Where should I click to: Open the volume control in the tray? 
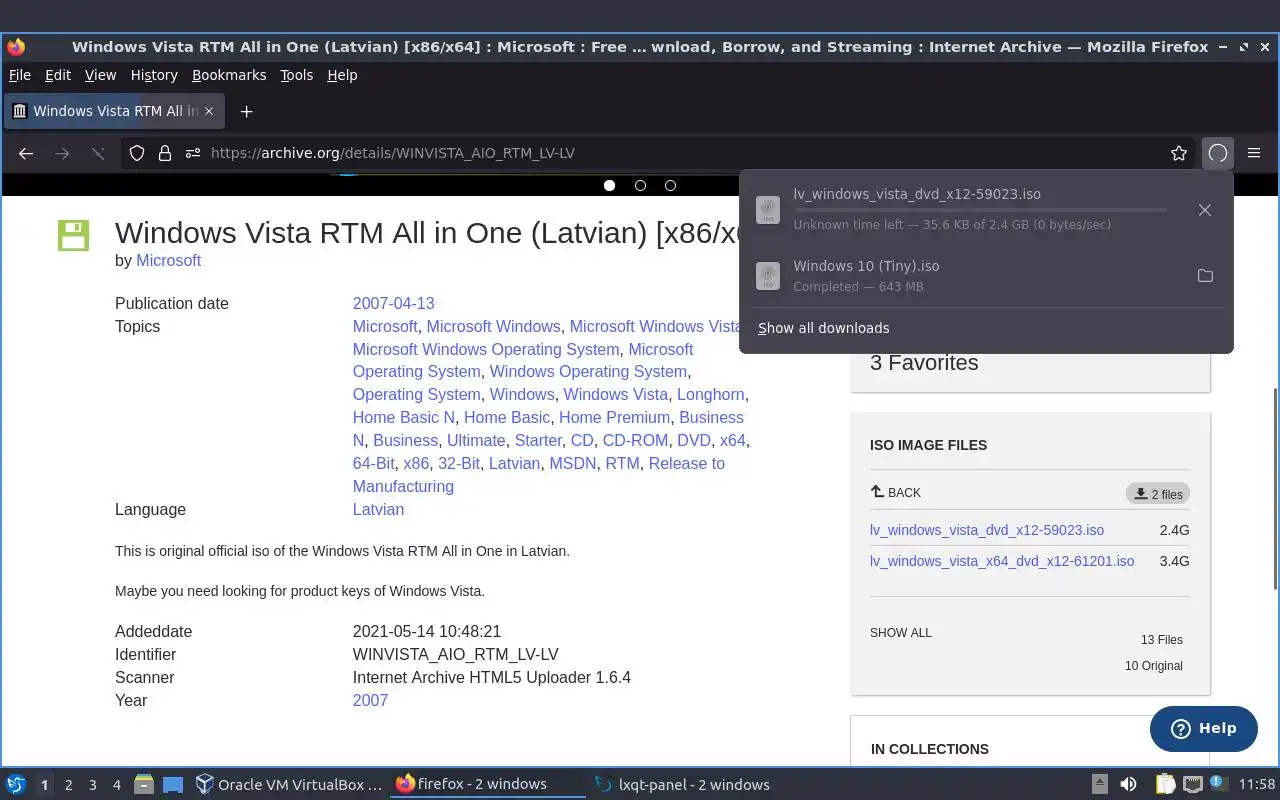pos(1128,785)
